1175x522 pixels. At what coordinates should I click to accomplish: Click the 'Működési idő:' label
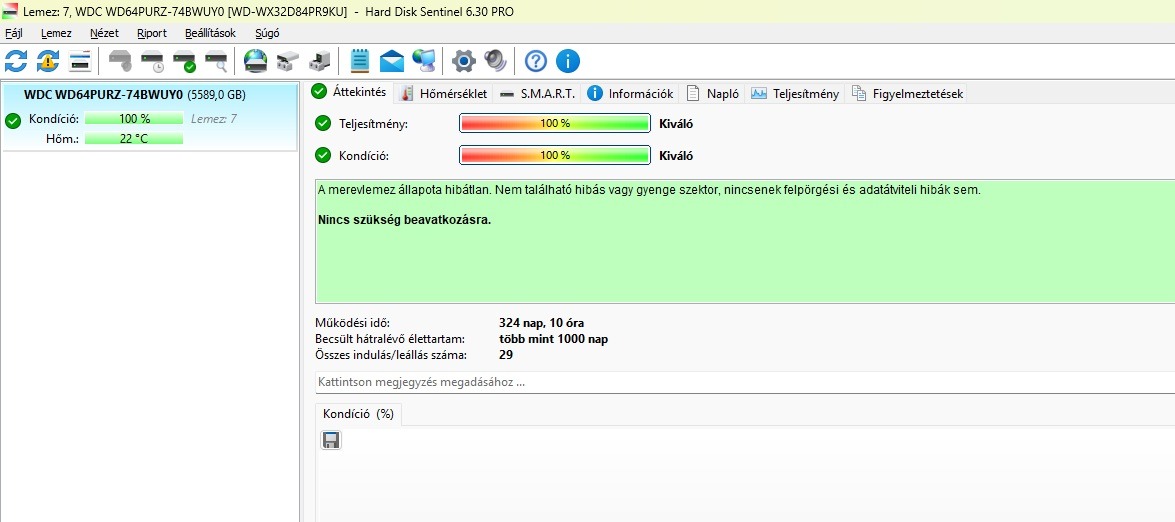tap(353, 324)
